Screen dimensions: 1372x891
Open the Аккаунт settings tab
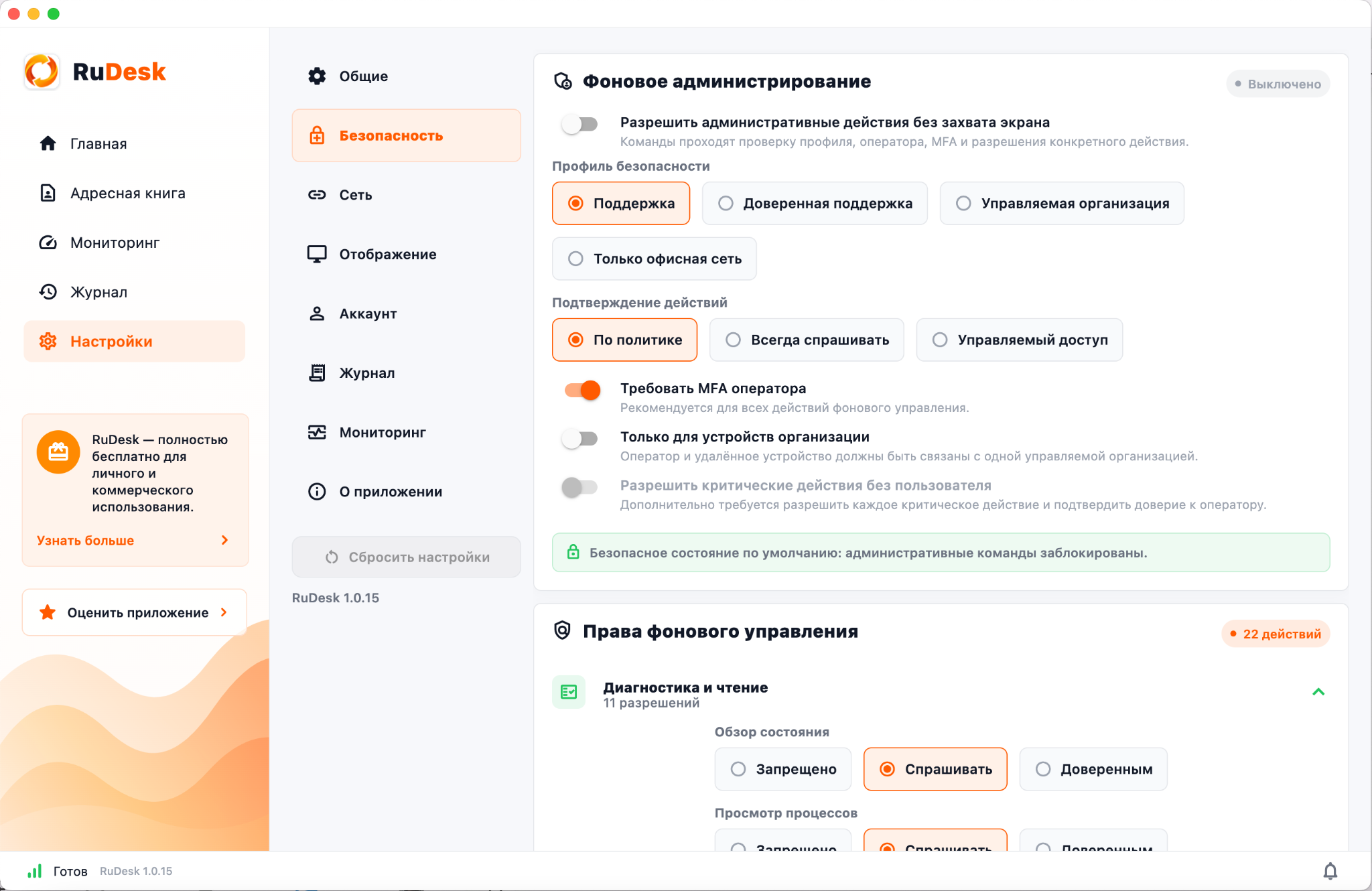click(x=407, y=314)
